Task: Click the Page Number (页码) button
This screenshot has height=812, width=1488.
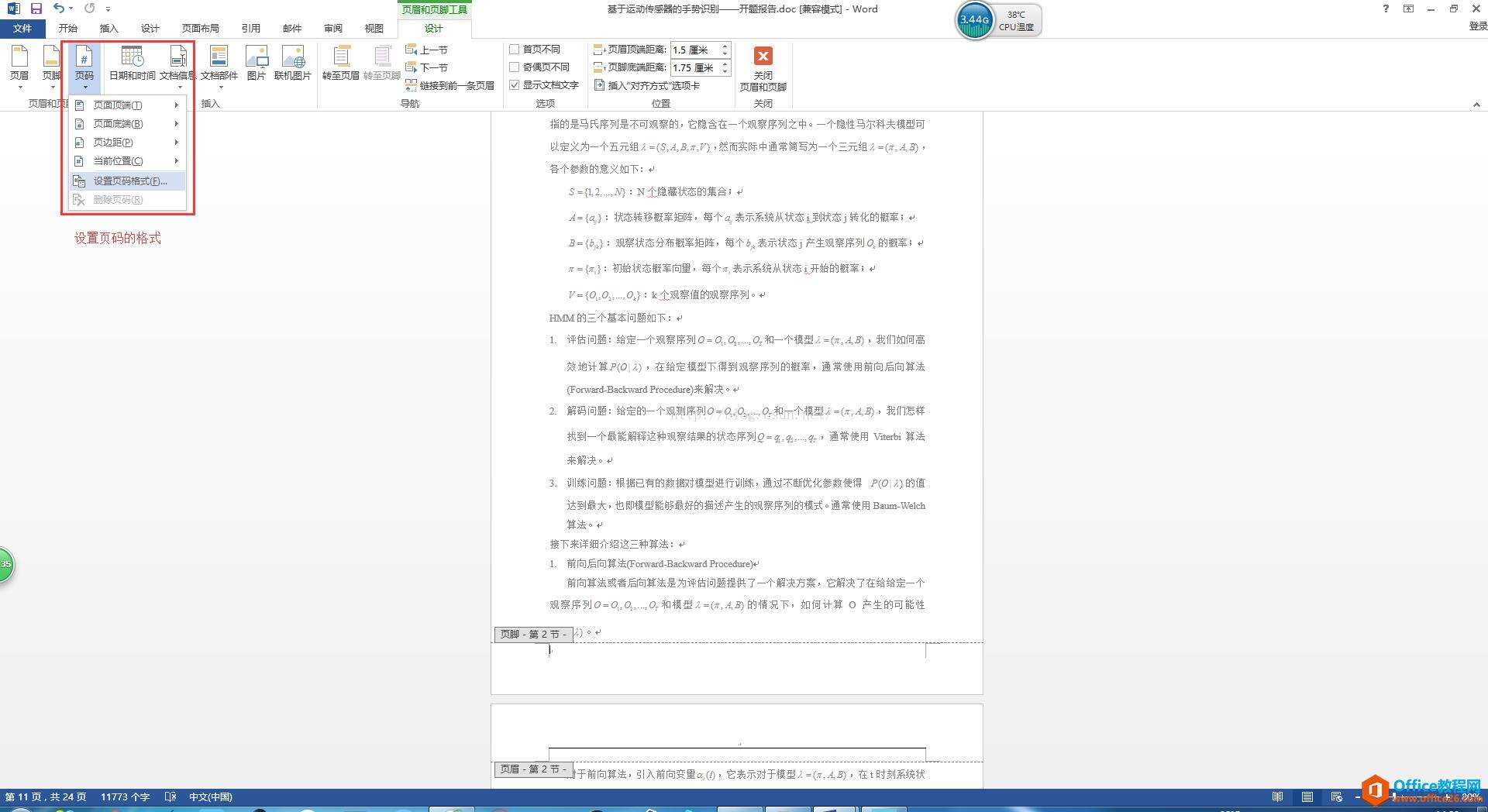Action: click(x=84, y=67)
